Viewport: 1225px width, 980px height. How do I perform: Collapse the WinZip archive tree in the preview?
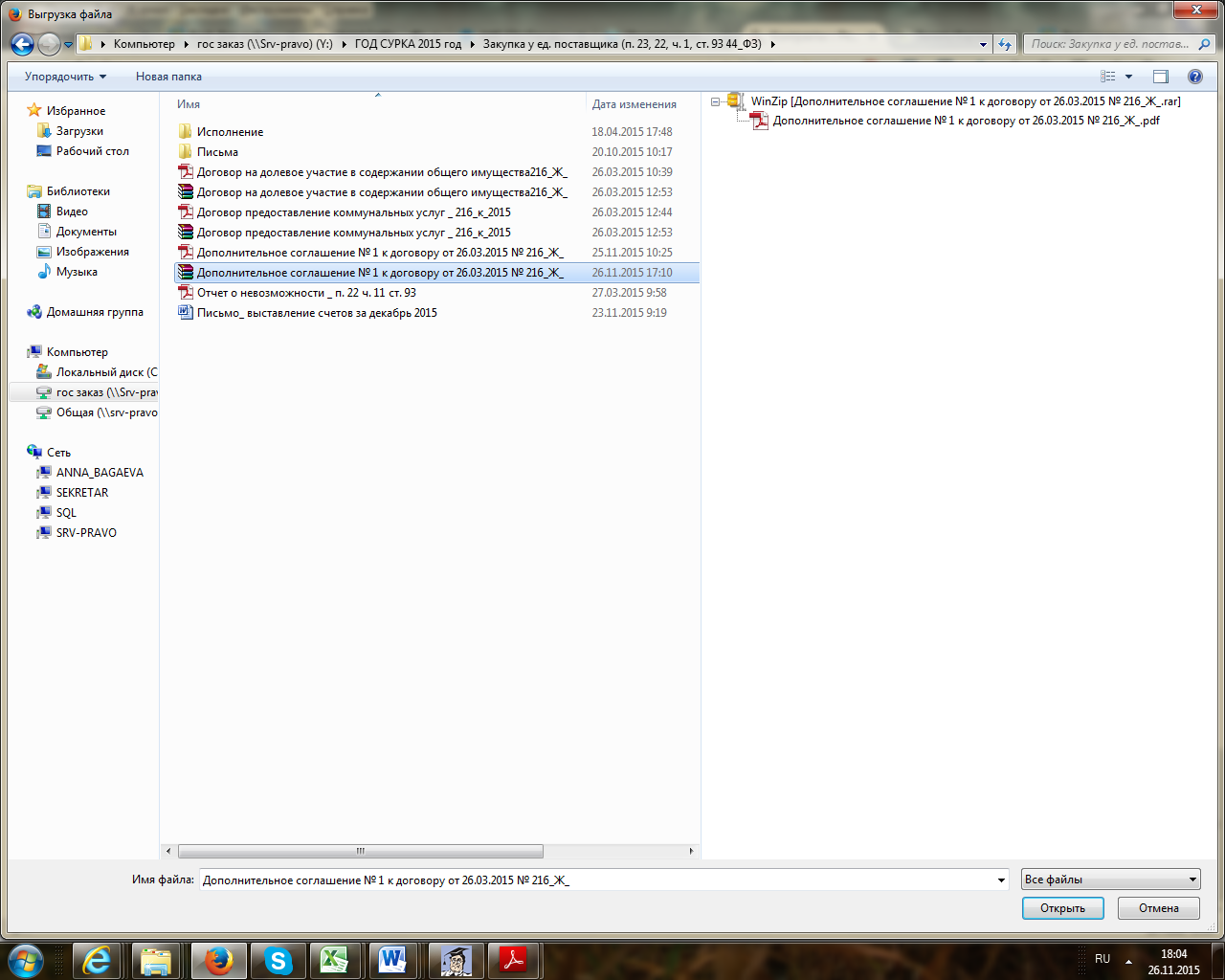click(715, 101)
